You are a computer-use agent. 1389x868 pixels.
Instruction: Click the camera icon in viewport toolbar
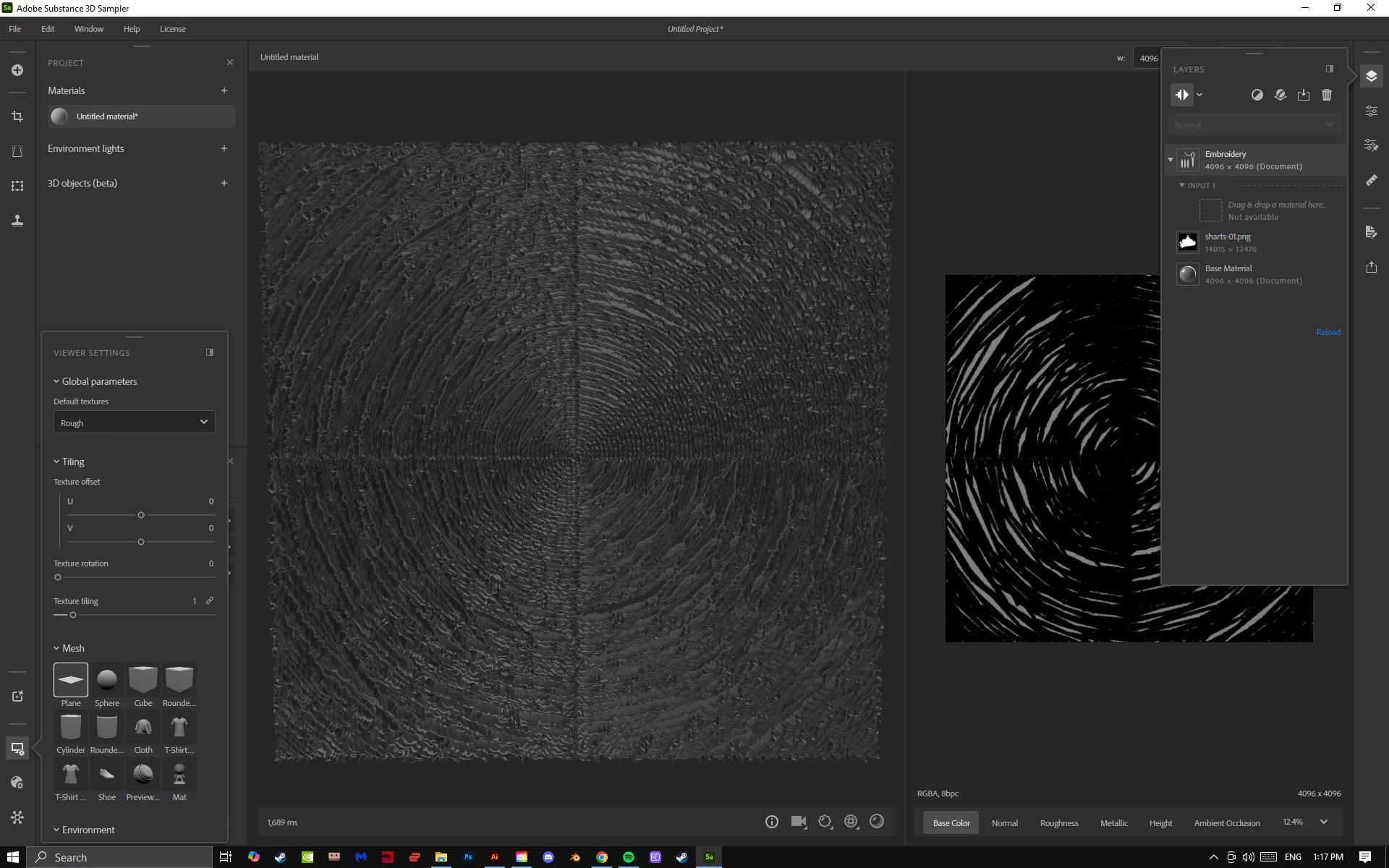(x=798, y=822)
